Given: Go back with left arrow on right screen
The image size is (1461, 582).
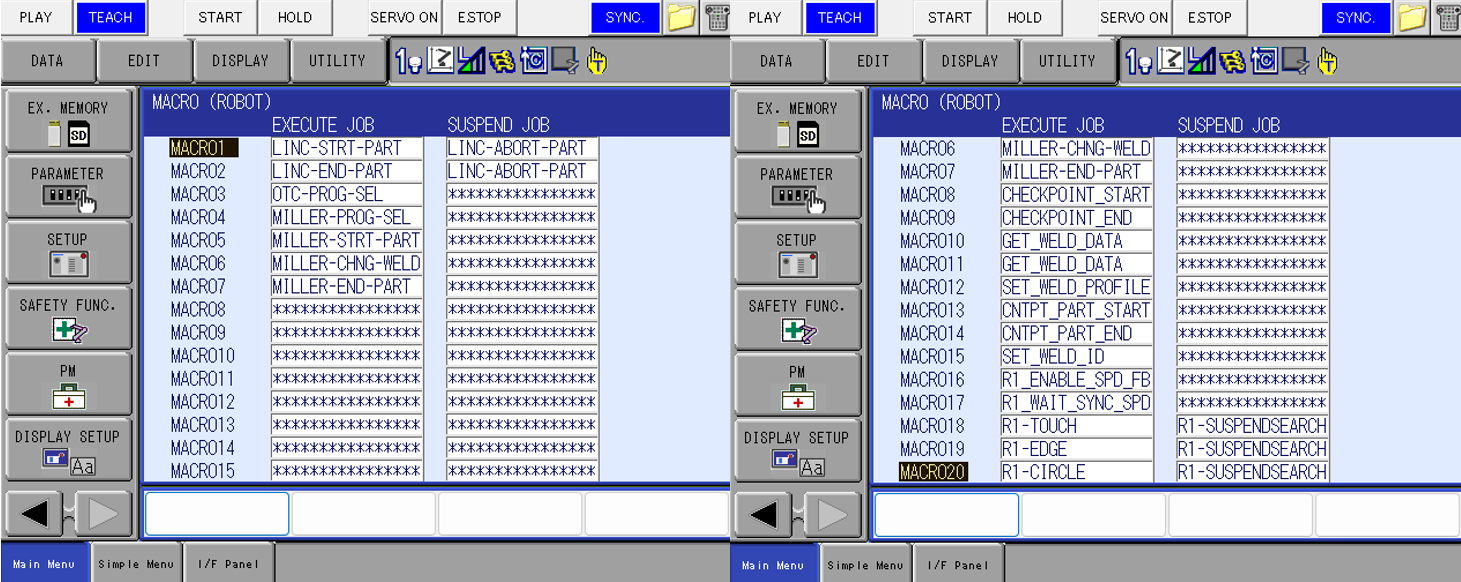Looking at the screenshot, I should point(764,514).
